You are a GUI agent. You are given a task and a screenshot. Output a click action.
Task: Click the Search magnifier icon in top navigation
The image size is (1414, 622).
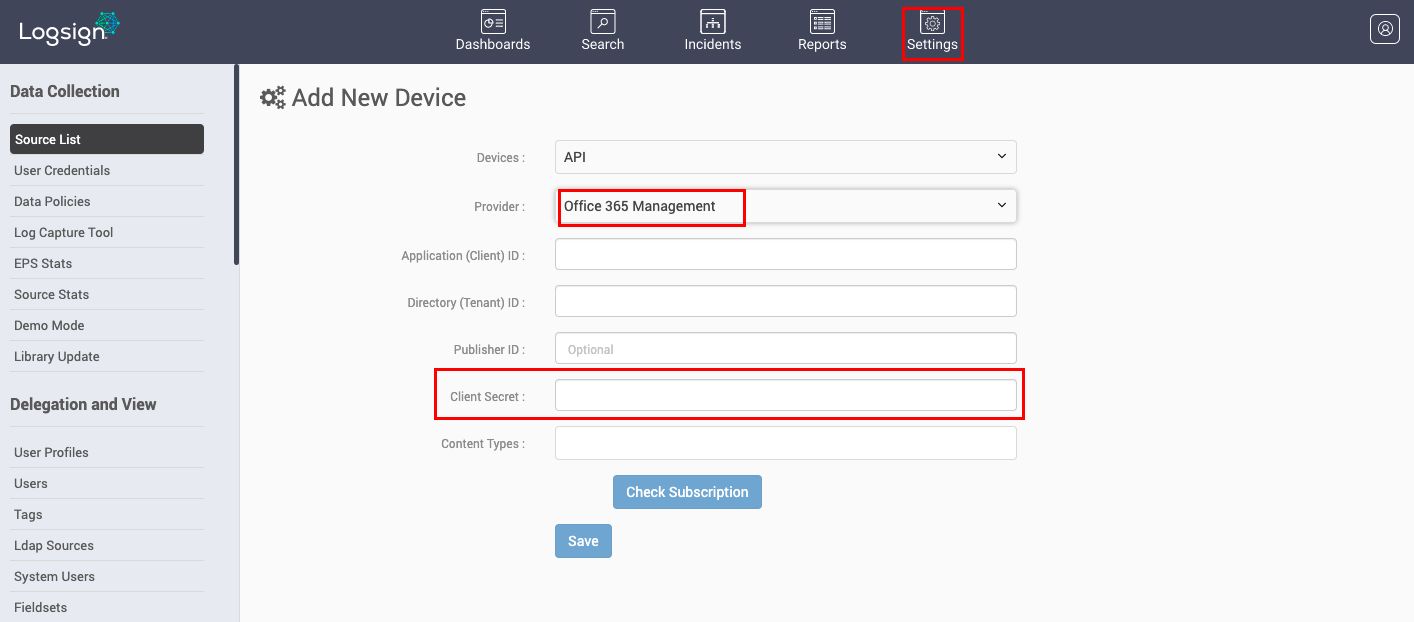tap(602, 29)
